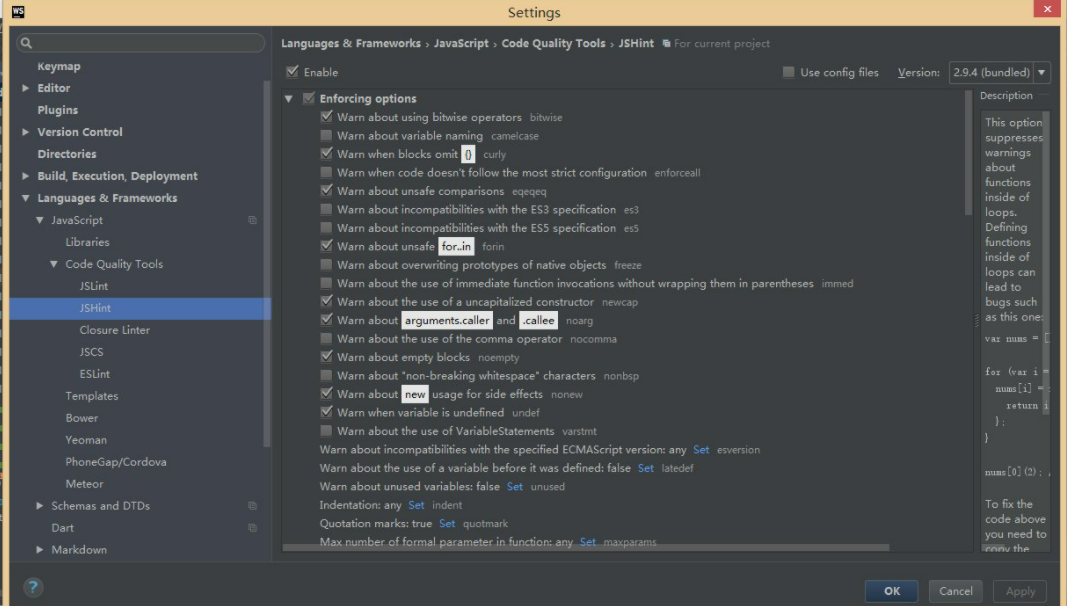Uncheck Warn about unsafe for..in

(327, 246)
